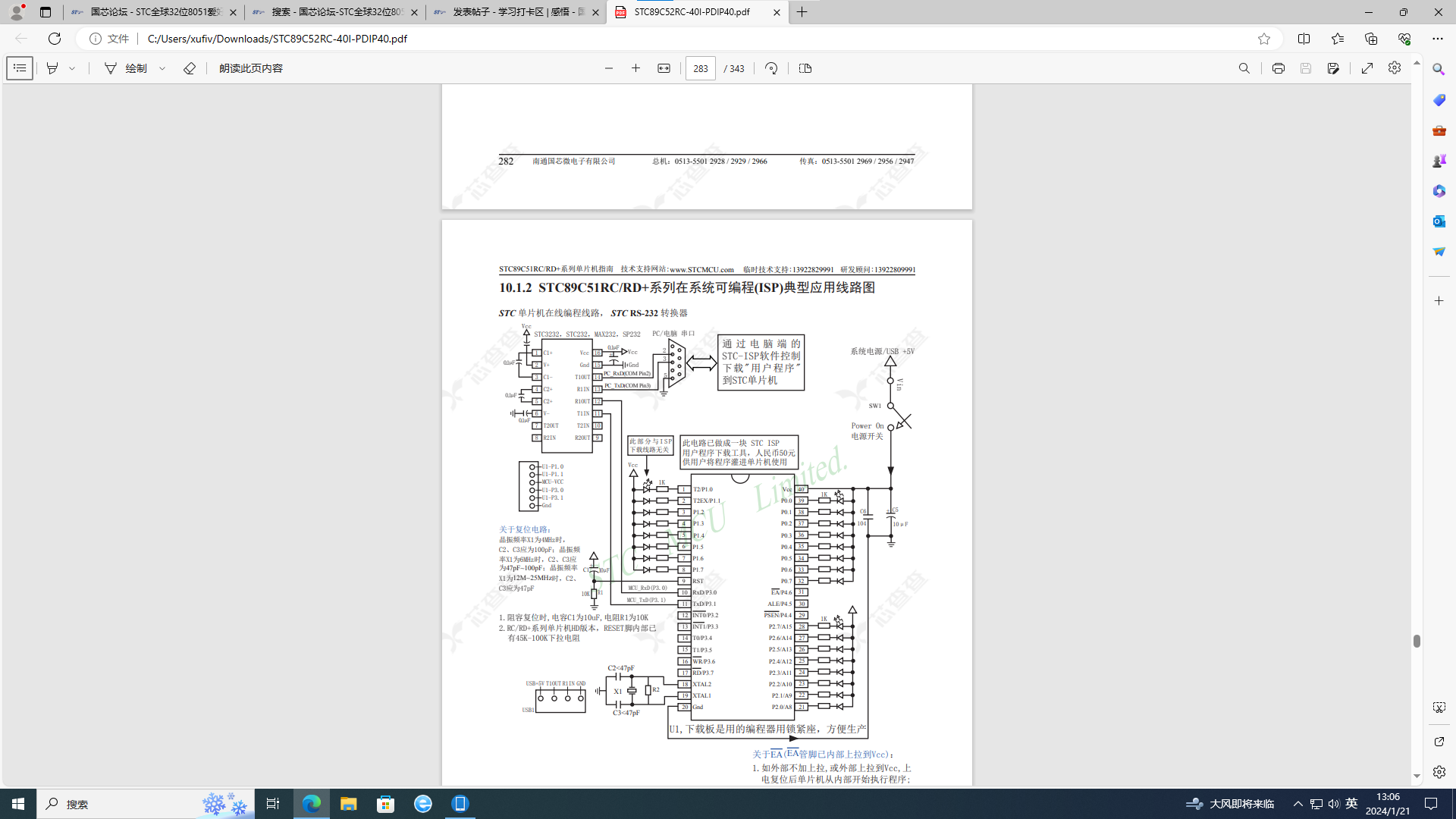Open Windows Start menu
Image resolution: width=1456 pixels, height=819 pixels.
[18, 804]
